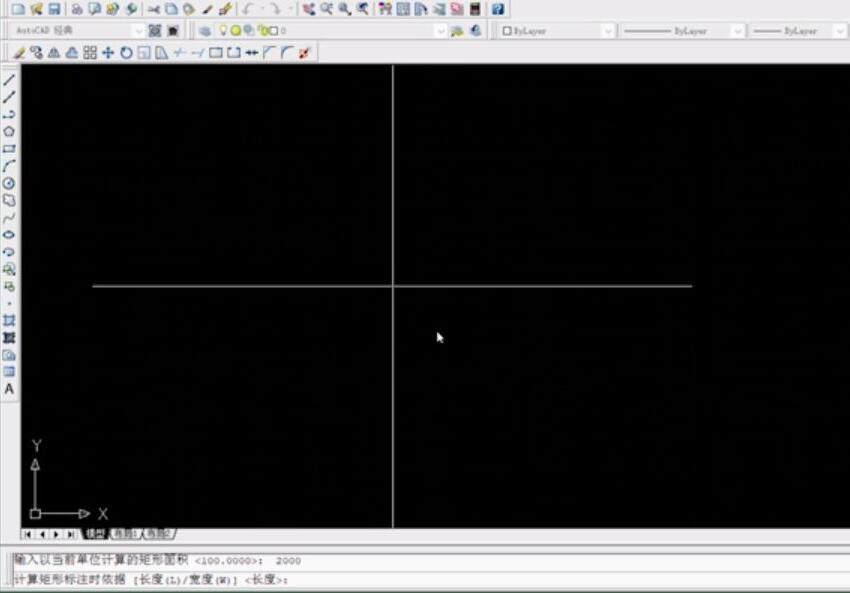Select the Revision Cloud tool
The height and width of the screenshot is (593, 850).
tap(9, 201)
